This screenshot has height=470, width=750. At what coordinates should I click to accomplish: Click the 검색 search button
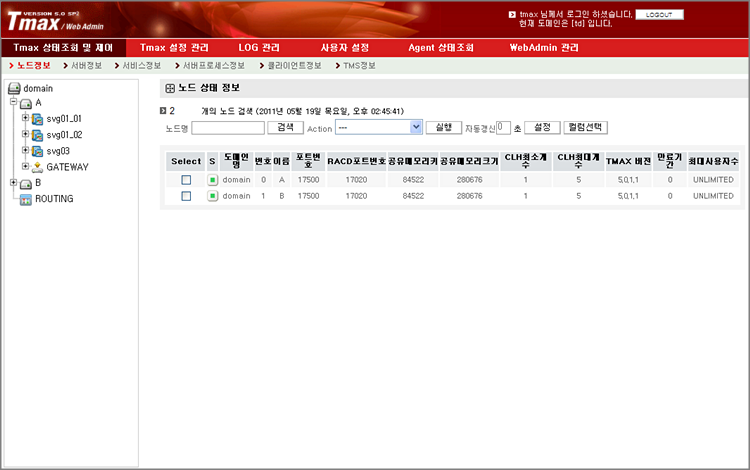point(285,128)
